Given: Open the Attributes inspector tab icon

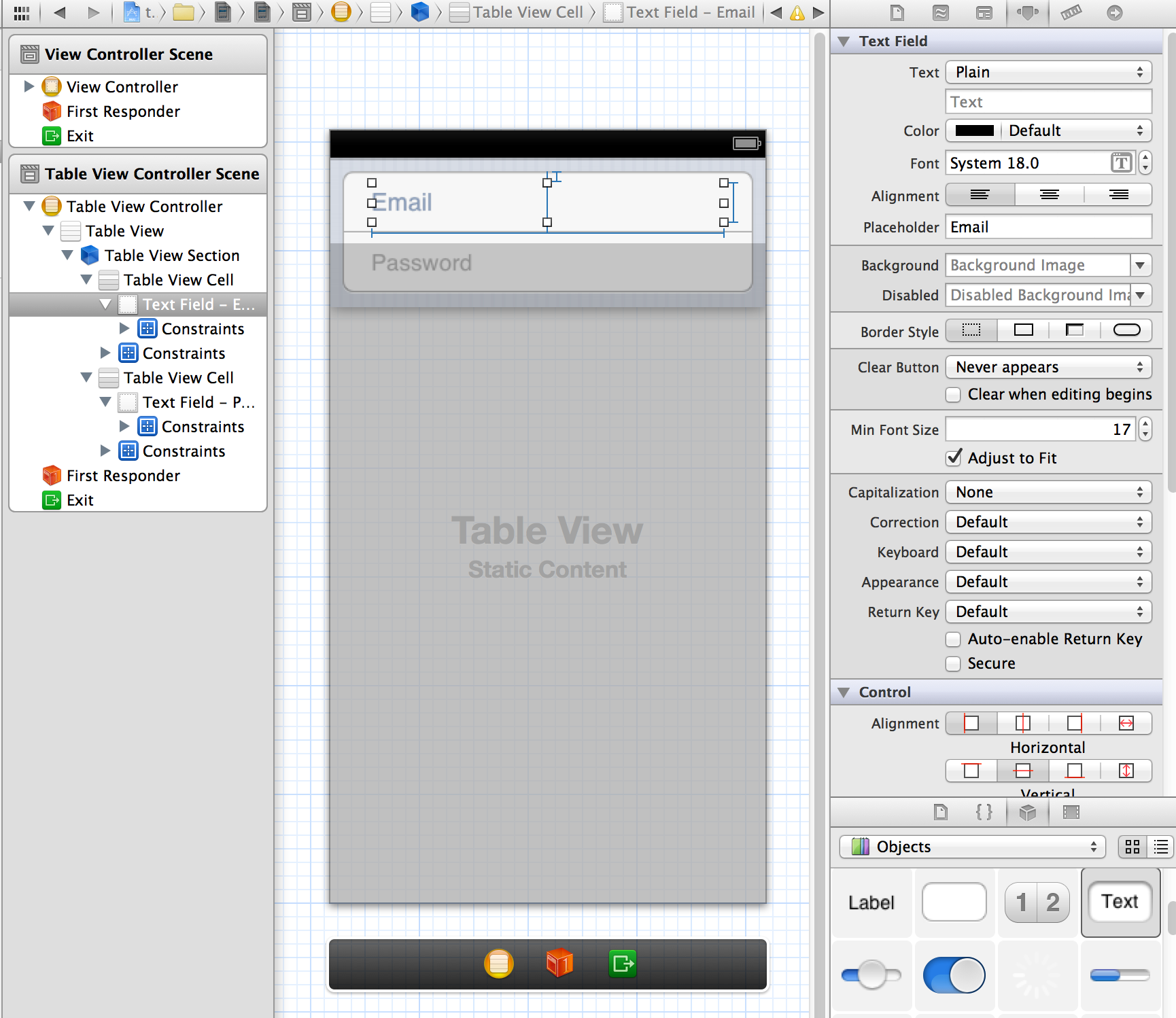Looking at the screenshot, I should tap(1027, 13).
